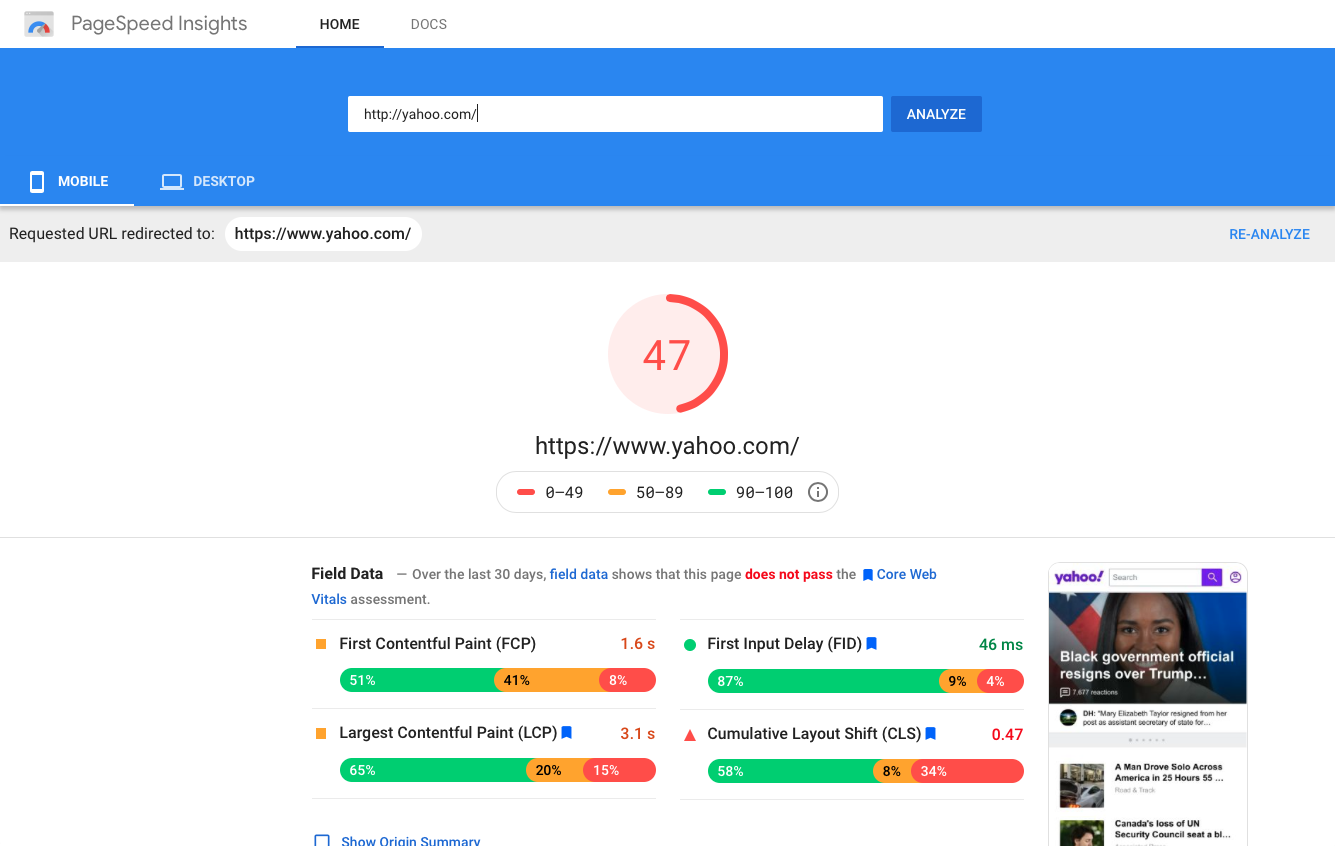1335x846 pixels.
Task: Click the score 47 gauge
Action: point(667,354)
